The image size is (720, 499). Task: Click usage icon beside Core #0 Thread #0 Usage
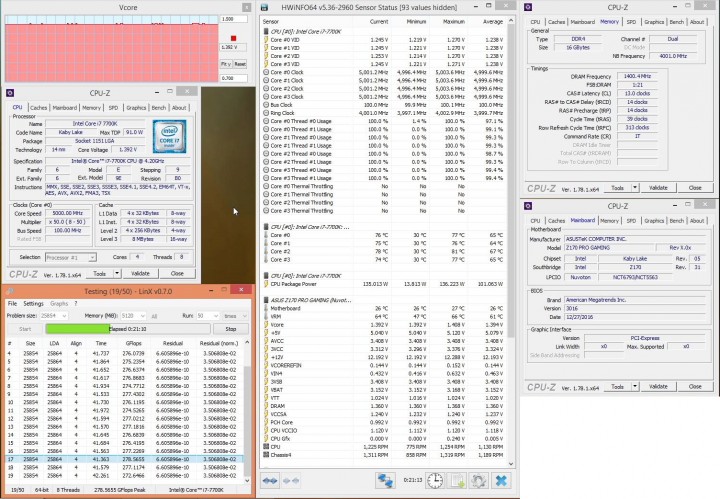pos(266,121)
